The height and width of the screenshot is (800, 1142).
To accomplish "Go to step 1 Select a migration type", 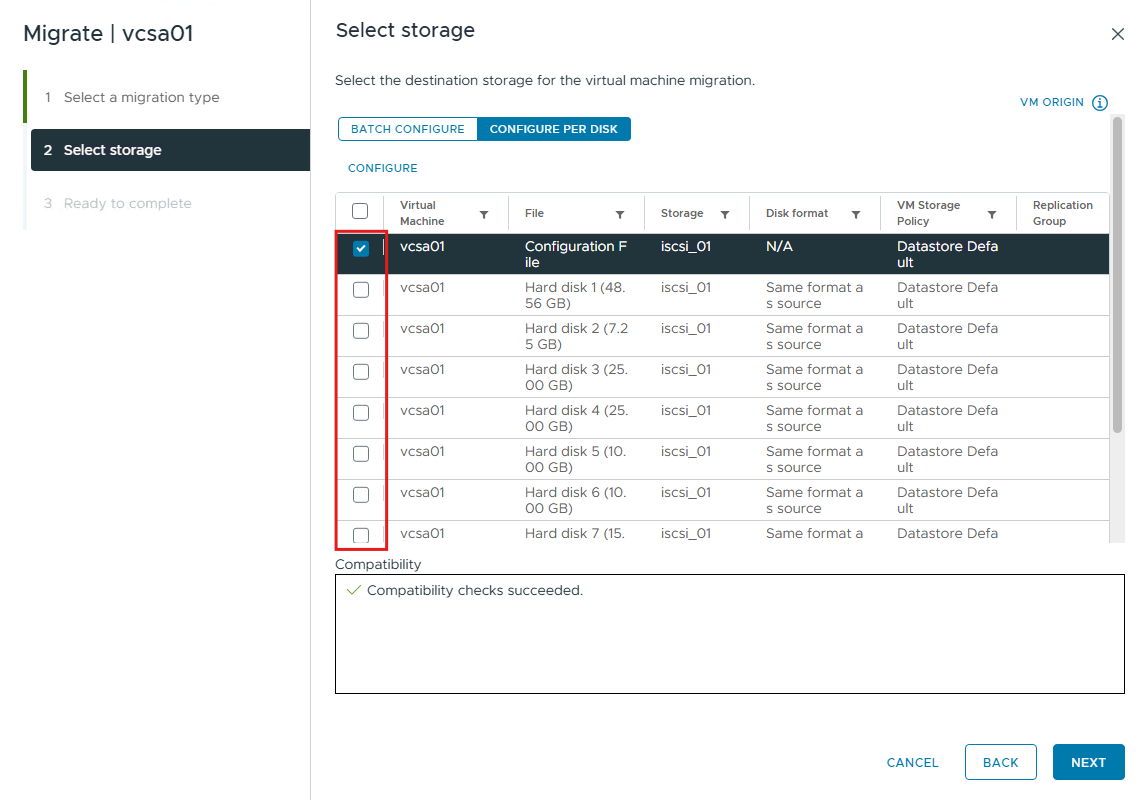I will pyautogui.click(x=141, y=98).
